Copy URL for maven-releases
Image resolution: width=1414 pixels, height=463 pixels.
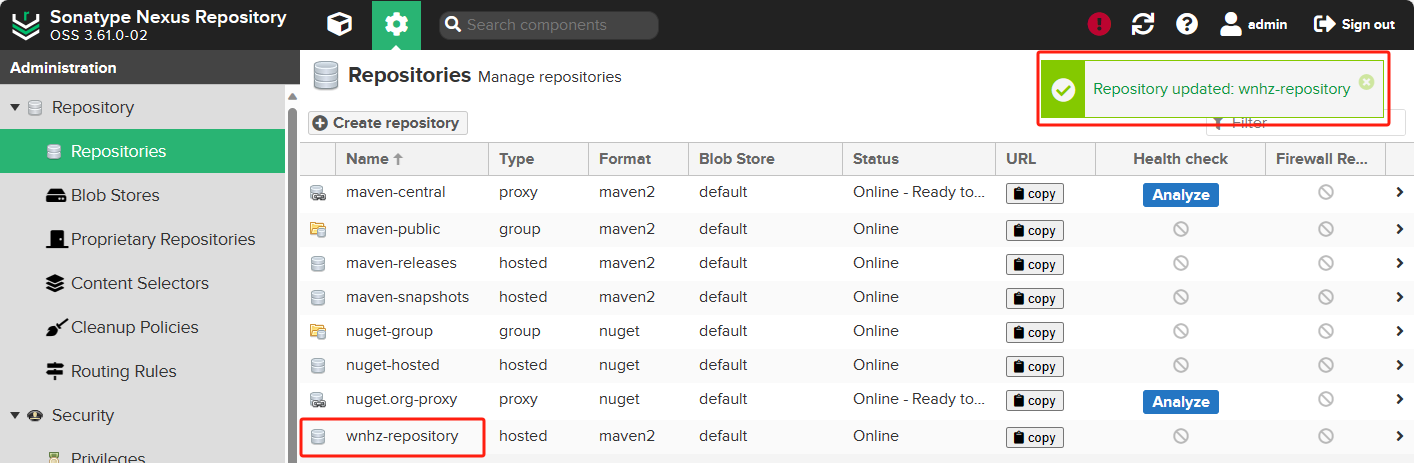[1035, 264]
